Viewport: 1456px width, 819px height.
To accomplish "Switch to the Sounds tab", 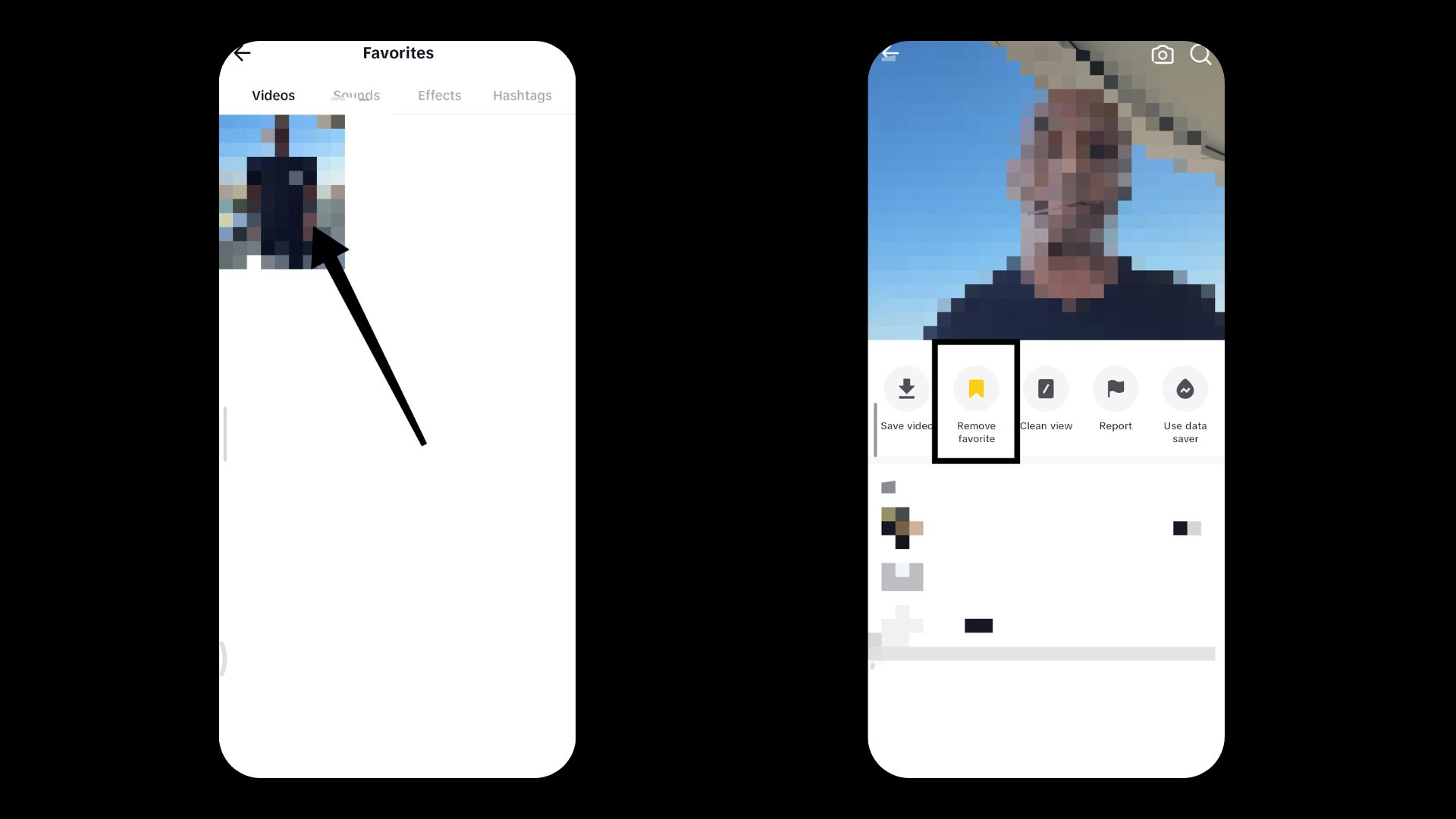I will pos(356,95).
